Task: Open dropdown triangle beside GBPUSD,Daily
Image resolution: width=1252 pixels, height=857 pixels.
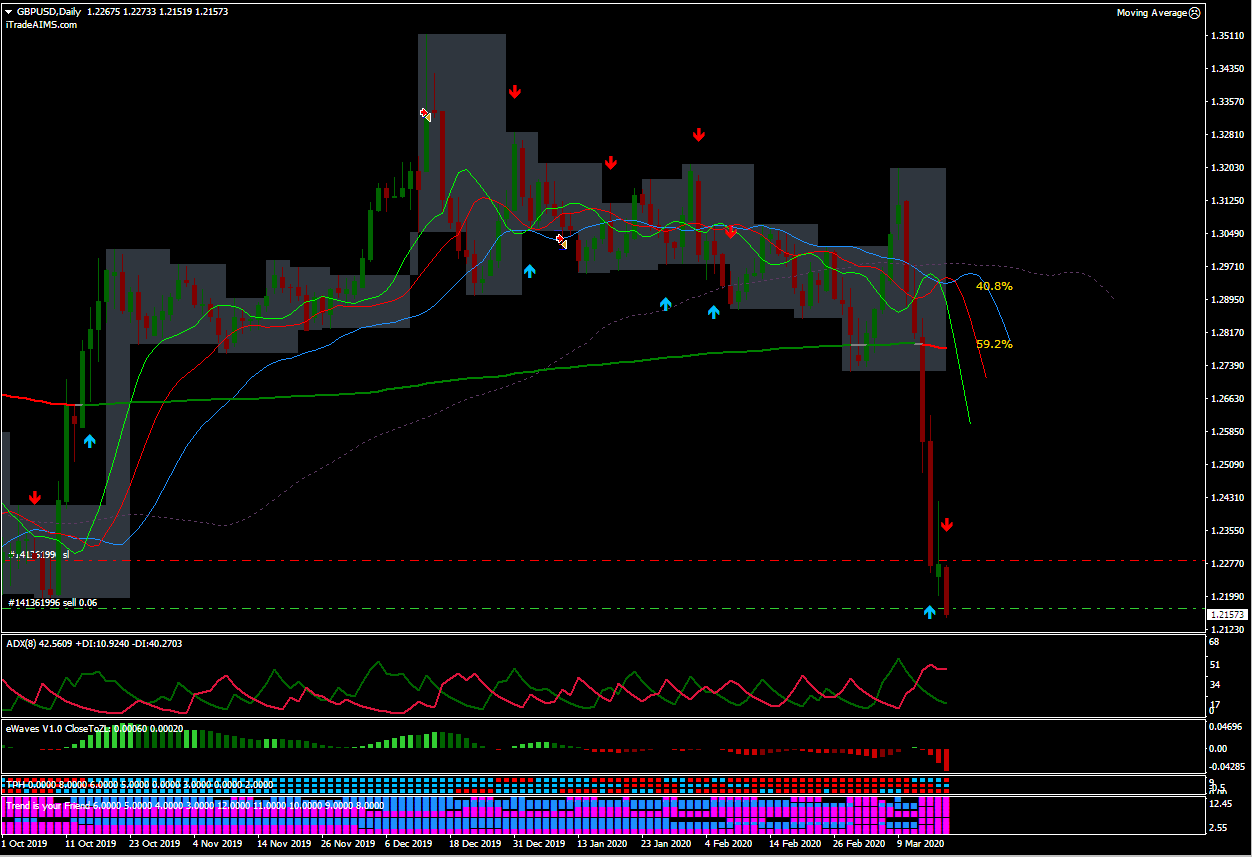Action: (x=8, y=12)
